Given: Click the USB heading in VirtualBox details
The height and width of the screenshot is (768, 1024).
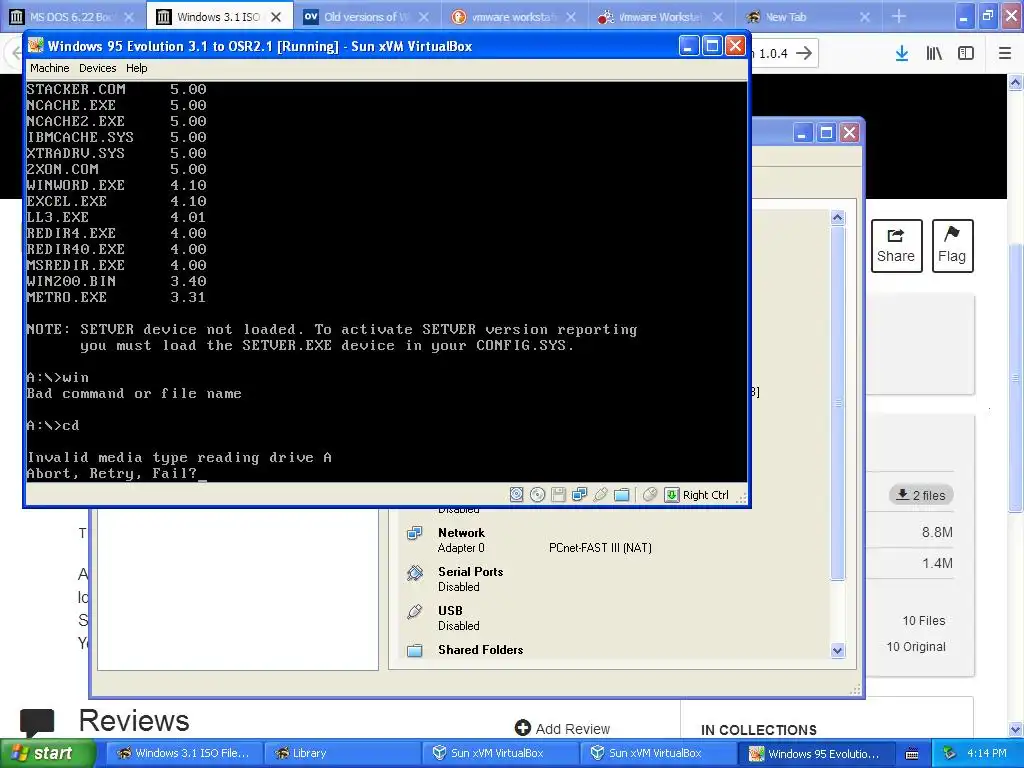Looking at the screenshot, I should (450, 611).
